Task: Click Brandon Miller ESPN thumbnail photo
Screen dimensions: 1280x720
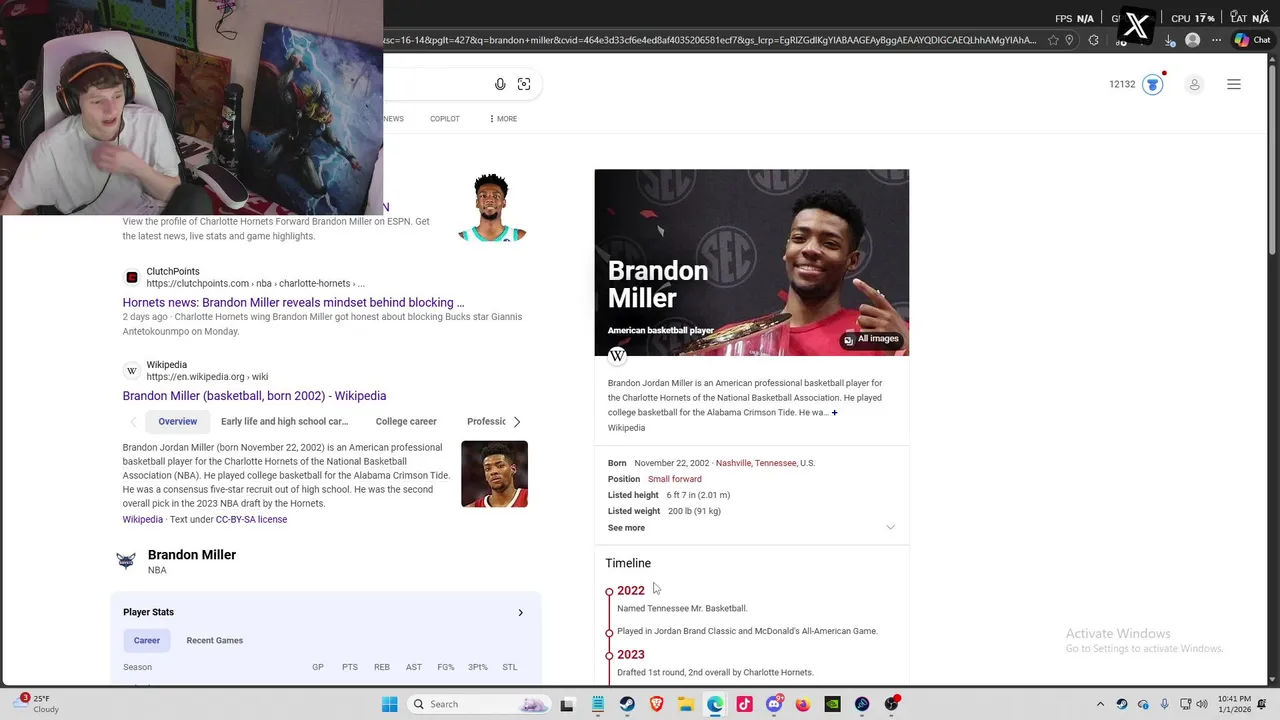Action: pyautogui.click(x=492, y=208)
